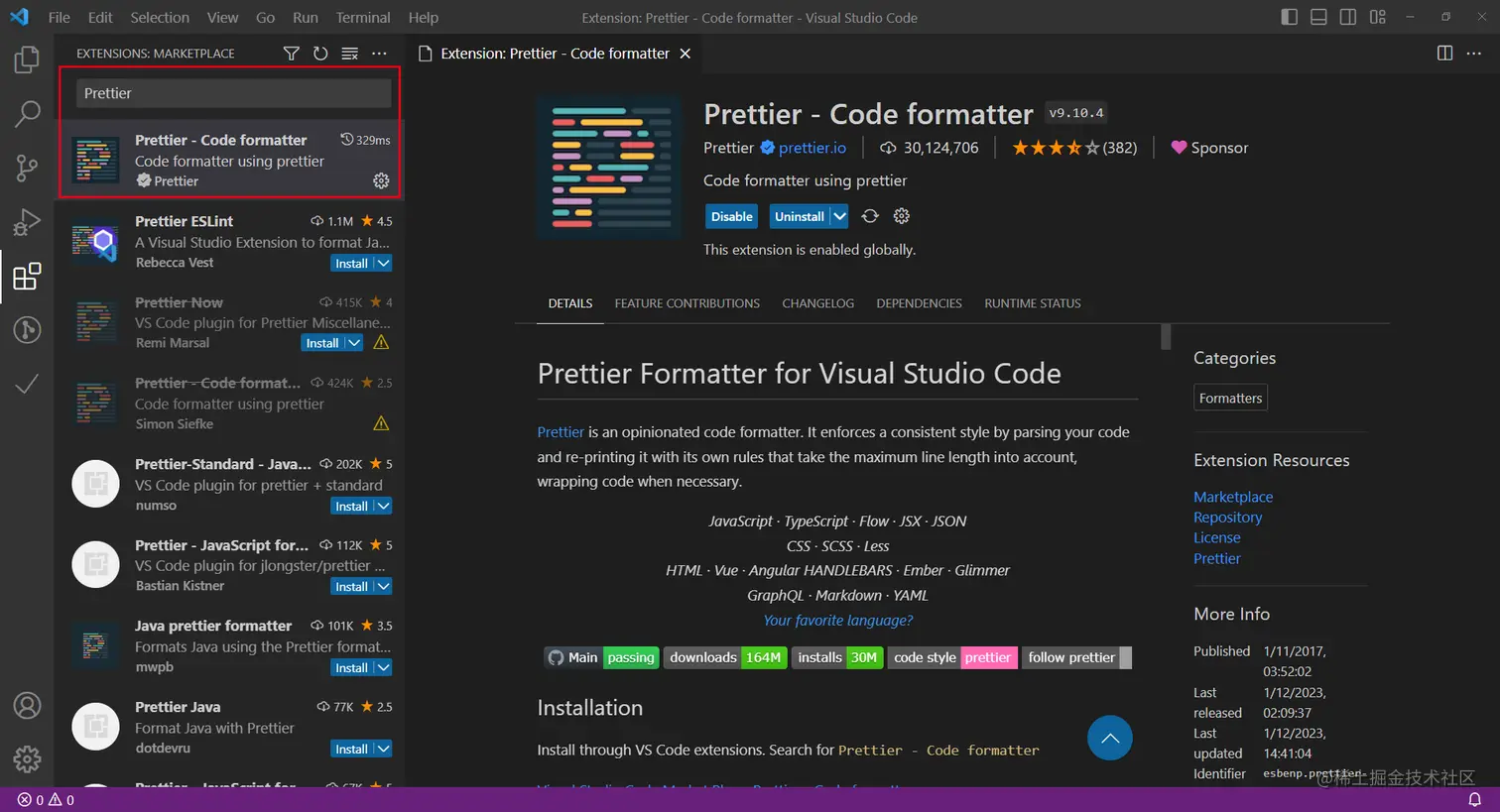This screenshot has height=812, width=1500.
Task: Clear extensions search results icon
Action: coord(349,54)
